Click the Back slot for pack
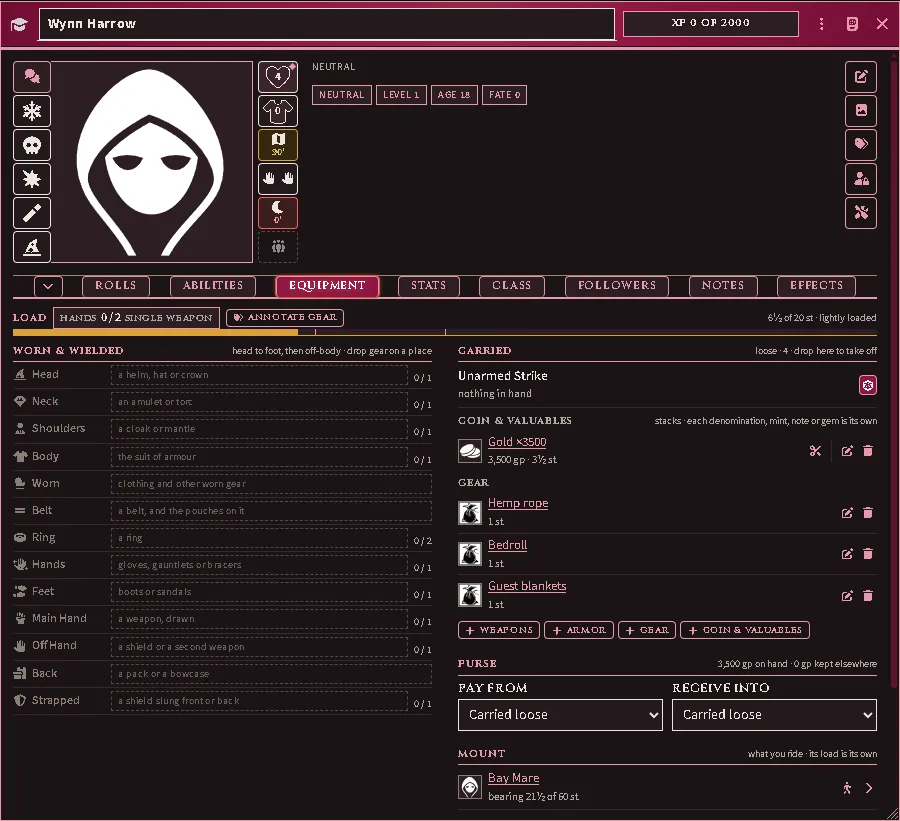 click(x=271, y=674)
